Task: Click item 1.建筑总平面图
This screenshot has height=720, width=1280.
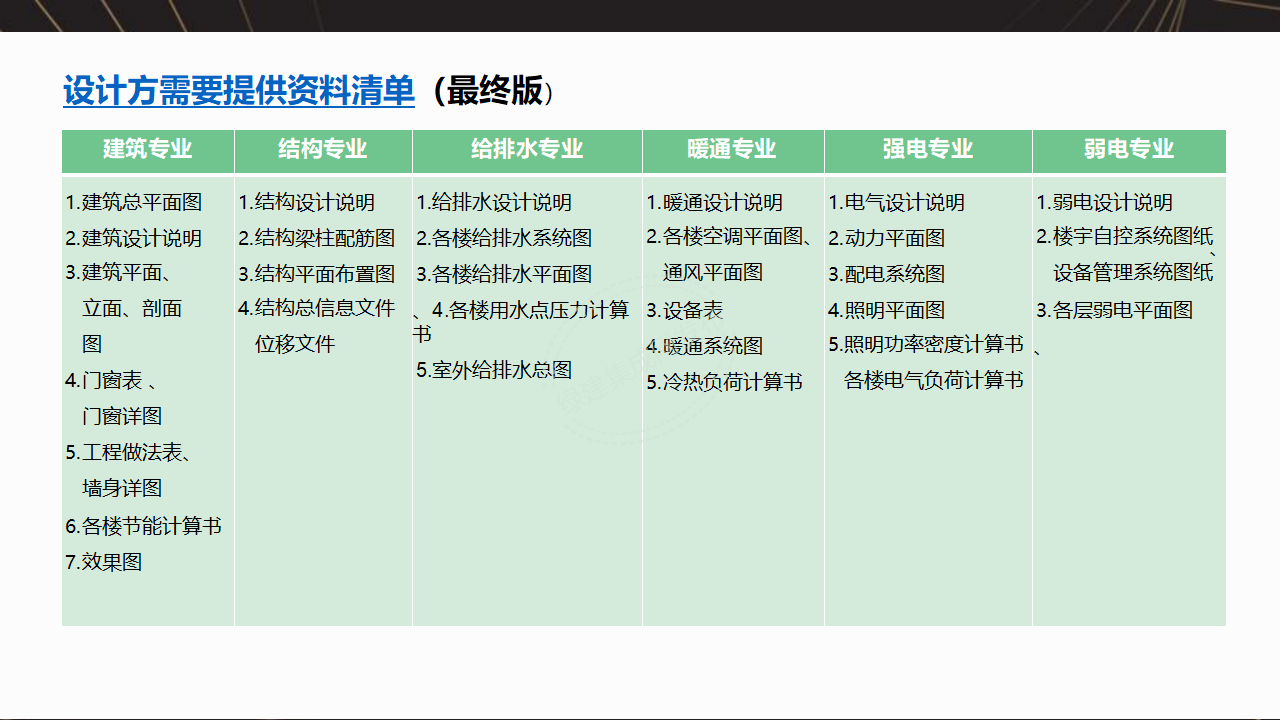Action: coord(134,202)
